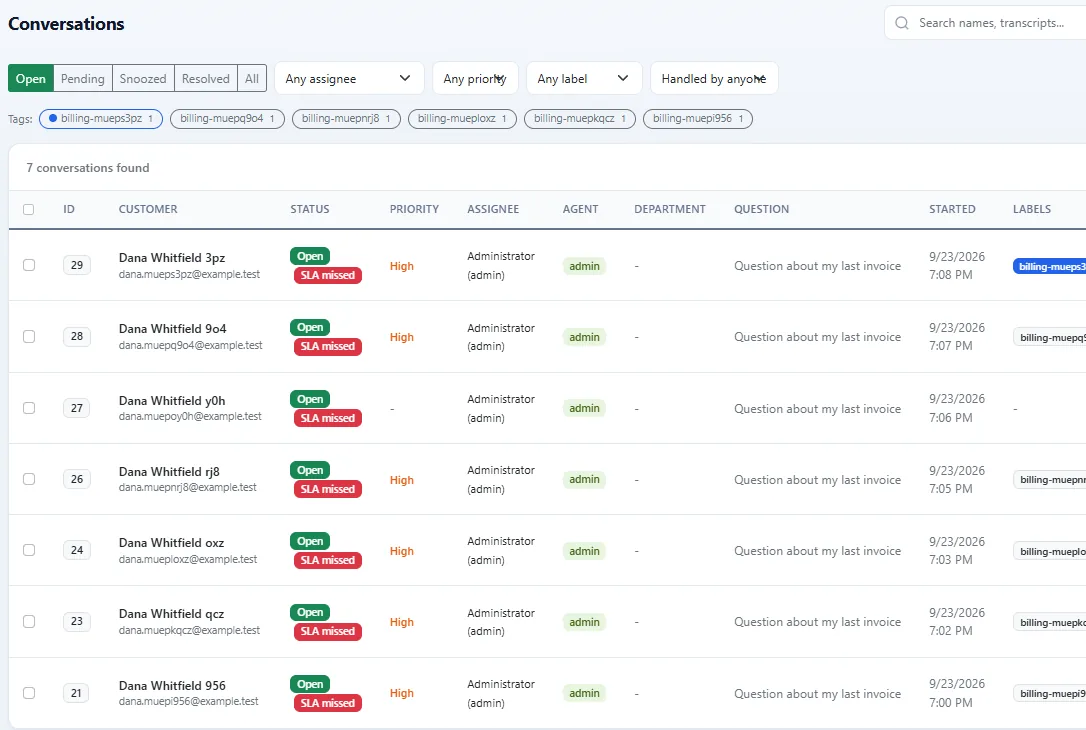Select the billing-muepi956 tag filter

(x=697, y=118)
